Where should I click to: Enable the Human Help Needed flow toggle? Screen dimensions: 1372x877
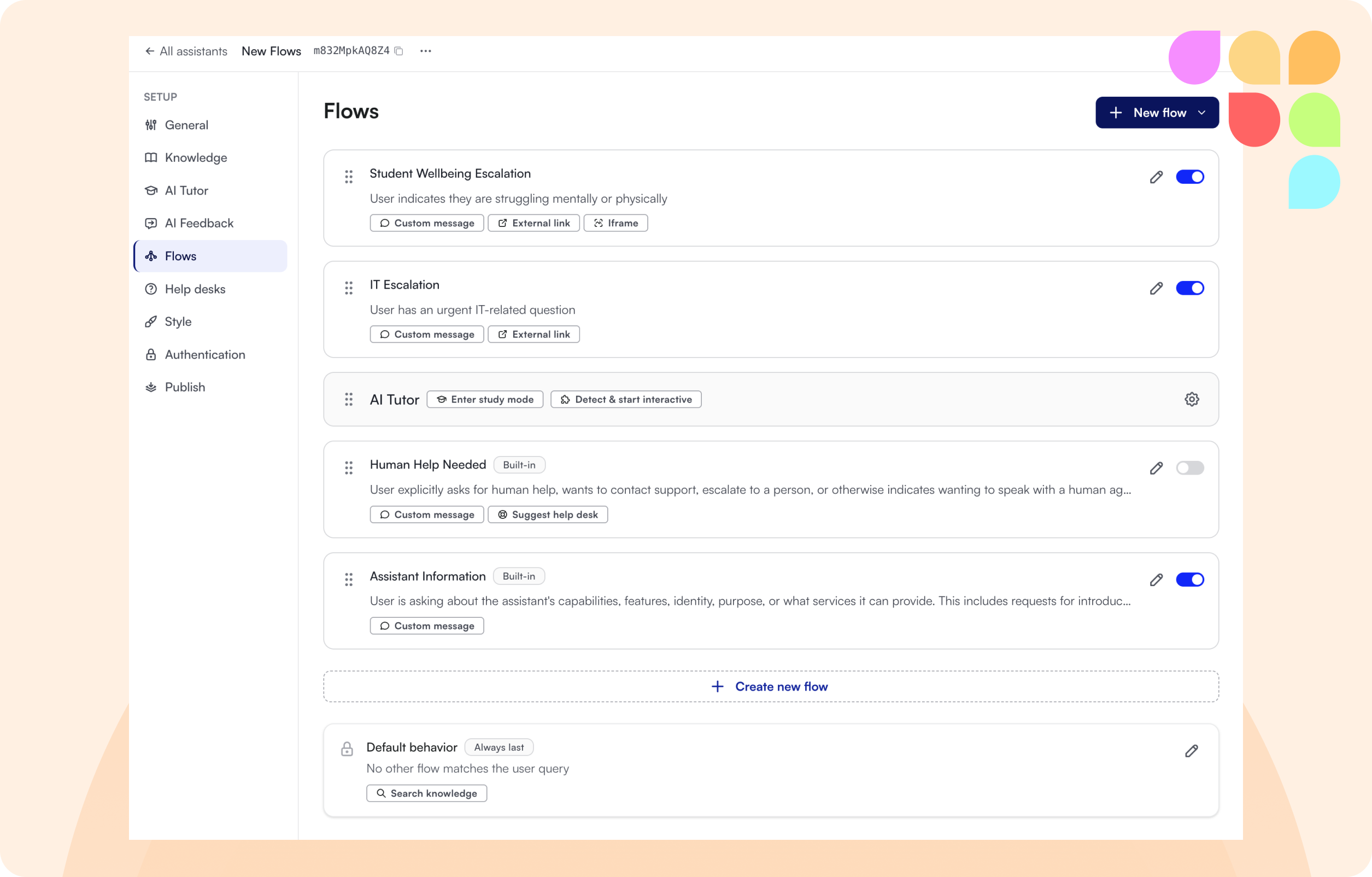pos(1189,468)
